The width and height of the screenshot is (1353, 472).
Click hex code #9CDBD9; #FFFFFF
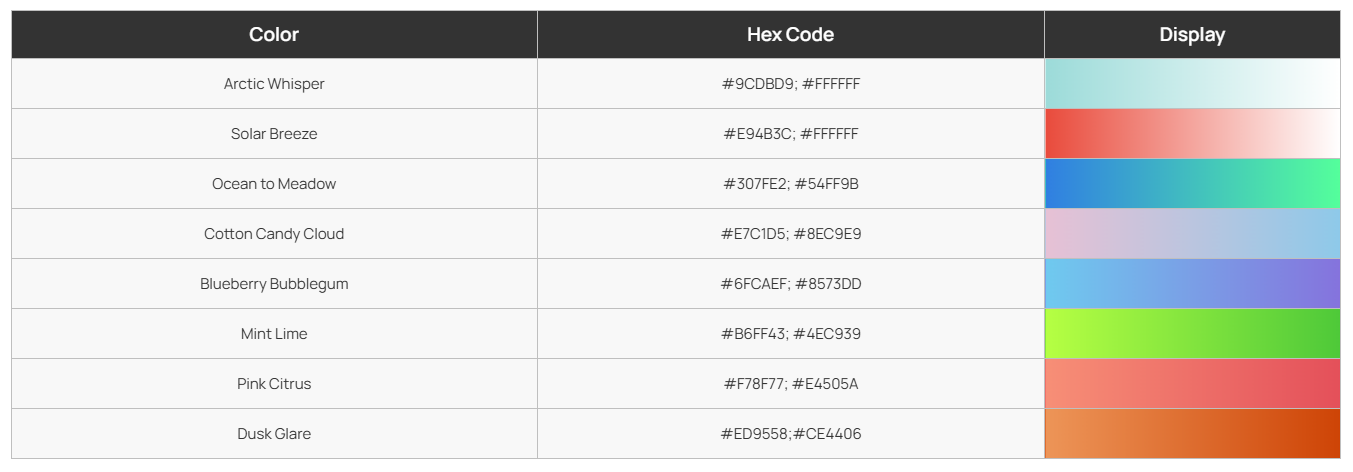click(x=790, y=84)
